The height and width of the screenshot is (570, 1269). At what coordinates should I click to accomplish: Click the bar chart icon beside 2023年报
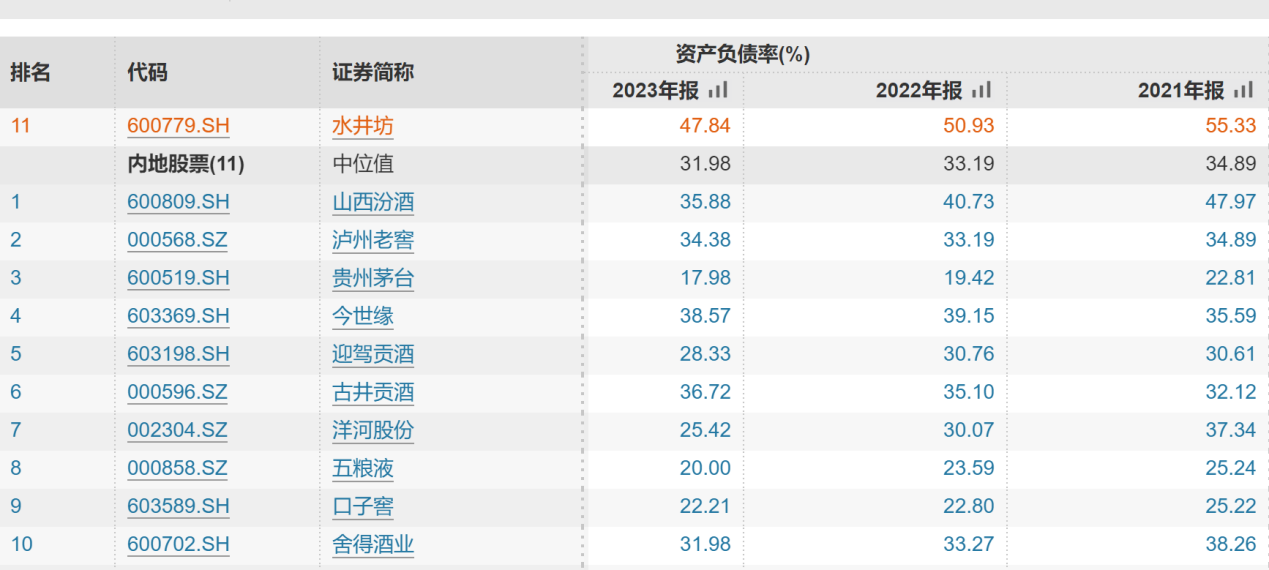pyautogui.click(x=718, y=91)
